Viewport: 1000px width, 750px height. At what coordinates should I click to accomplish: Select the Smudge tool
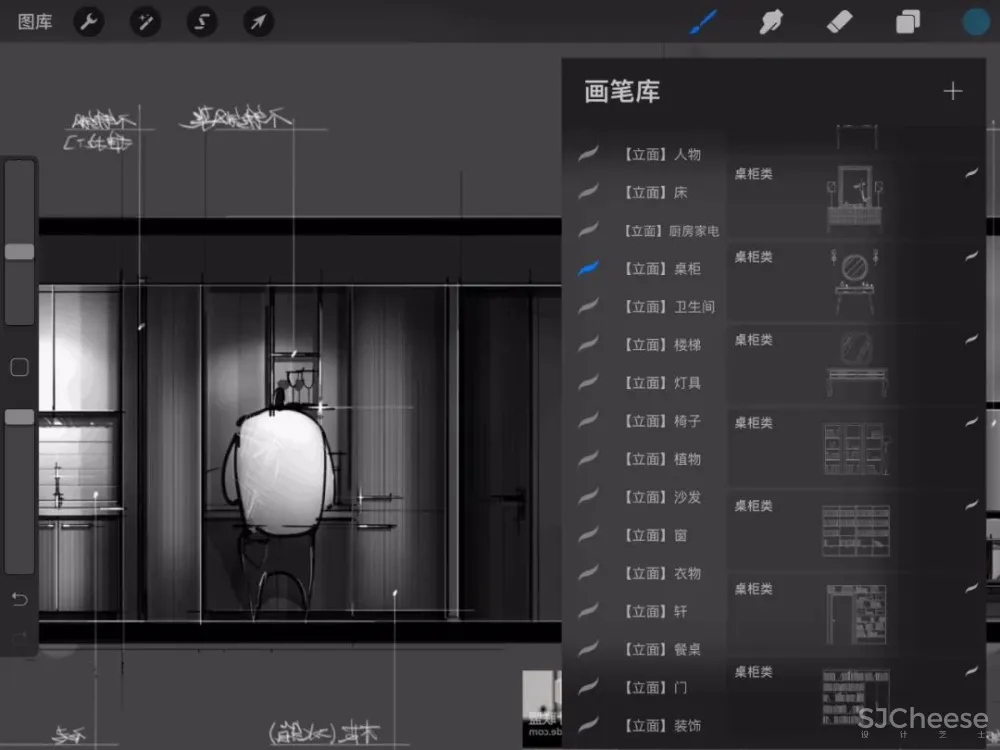771,22
